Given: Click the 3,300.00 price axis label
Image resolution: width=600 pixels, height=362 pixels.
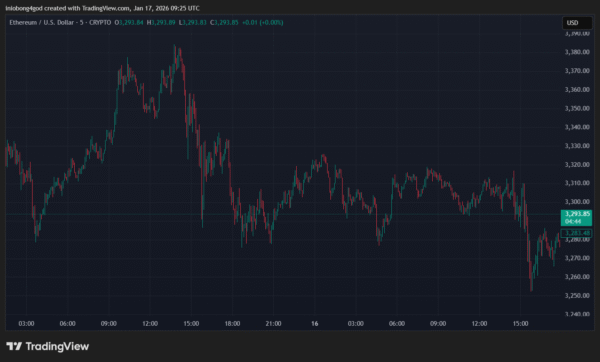Looking at the screenshot, I should tap(577, 202).
